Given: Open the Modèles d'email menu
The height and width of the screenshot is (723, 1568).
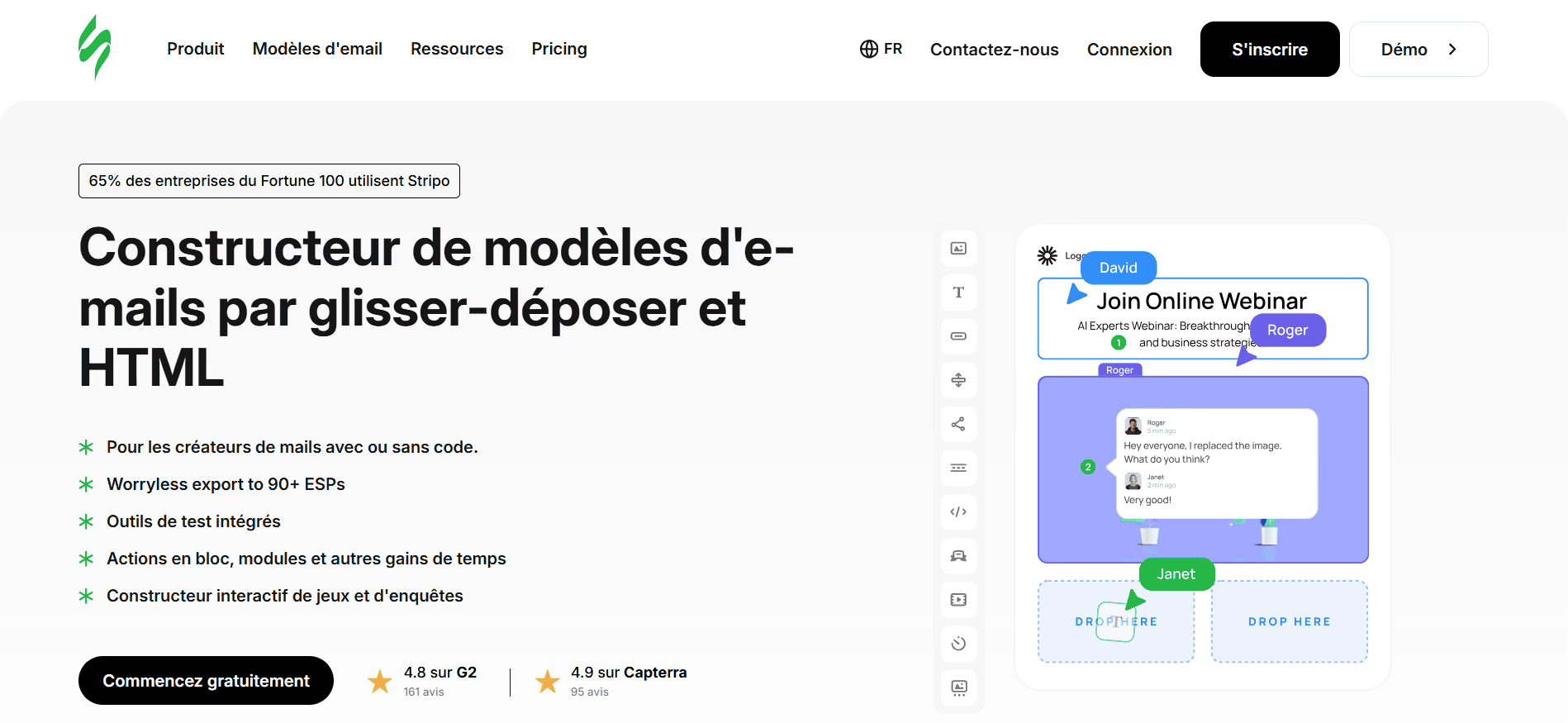Looking at the screenshot, I should (x=317, y=49).
